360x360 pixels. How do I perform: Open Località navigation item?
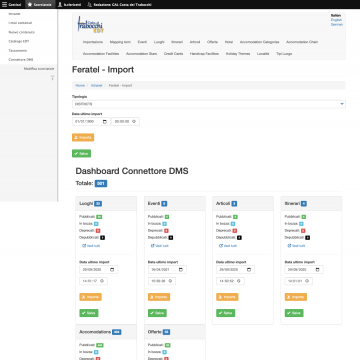tap(263, 54)
